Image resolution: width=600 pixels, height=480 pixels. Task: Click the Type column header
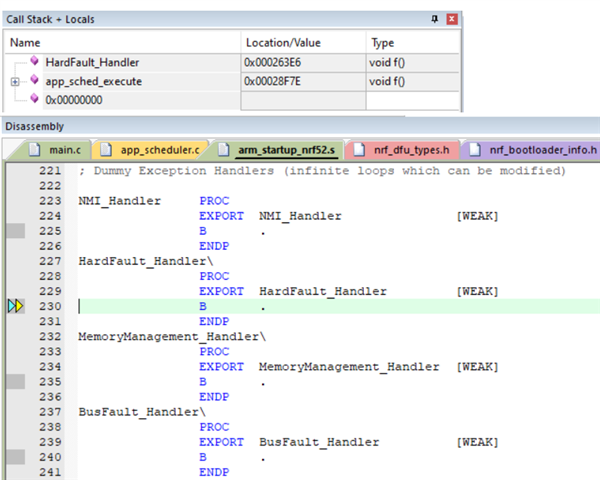click(383, 43)
